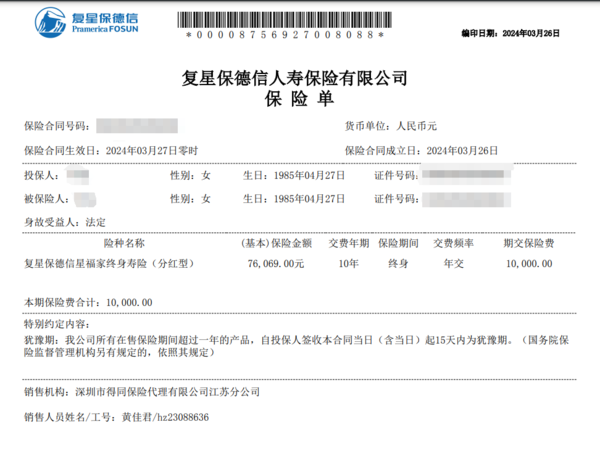Click the barcode at the top
The width and height of the screenshot is (600, 467).
(284, 20)
